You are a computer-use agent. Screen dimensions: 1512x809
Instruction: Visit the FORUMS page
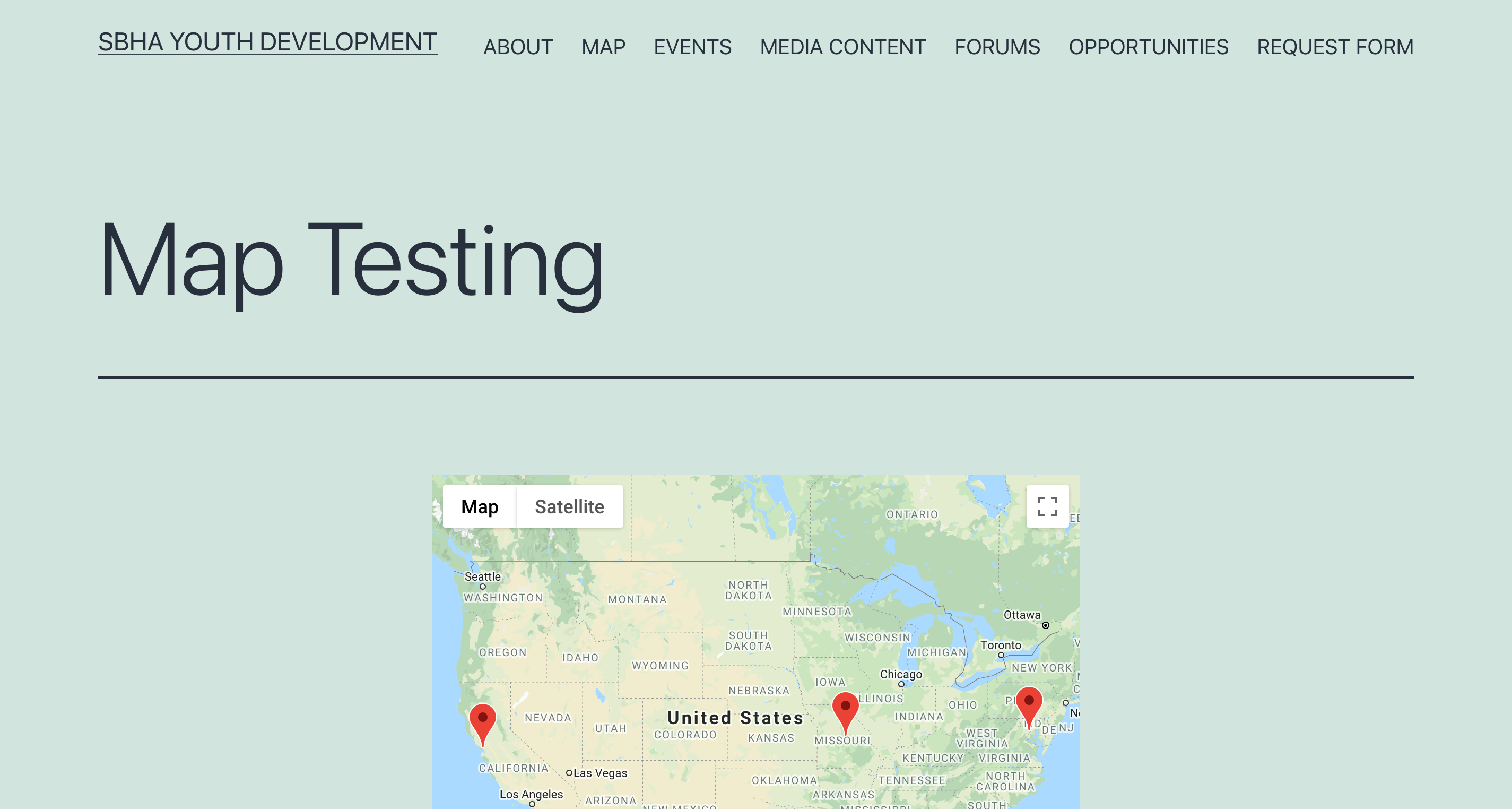tap(997, 47)
